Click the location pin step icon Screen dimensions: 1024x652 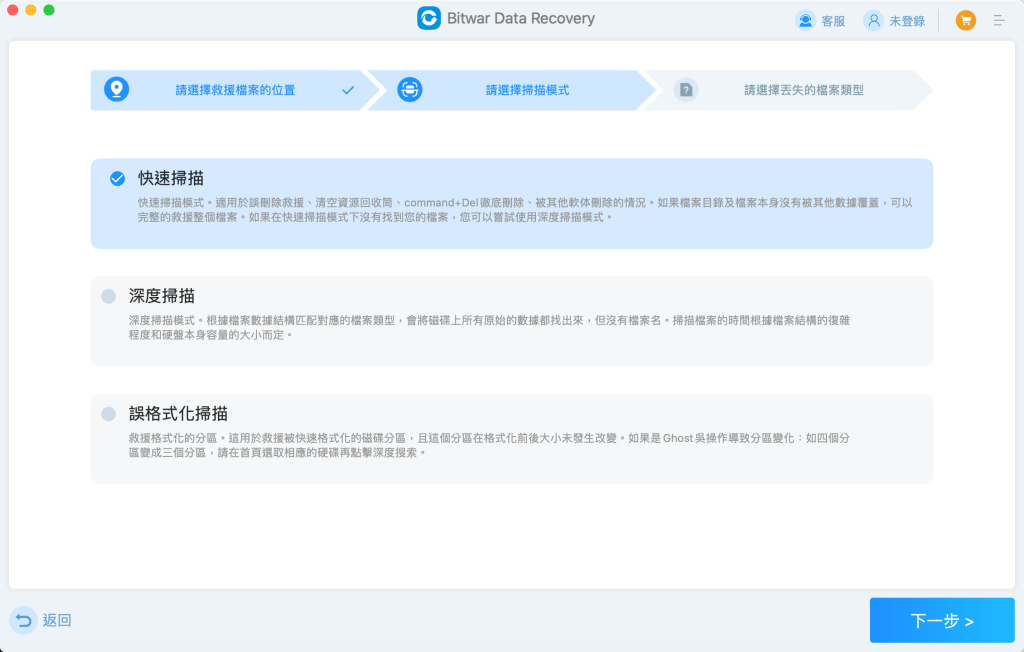pyautogui.click(x=117, y=90)
